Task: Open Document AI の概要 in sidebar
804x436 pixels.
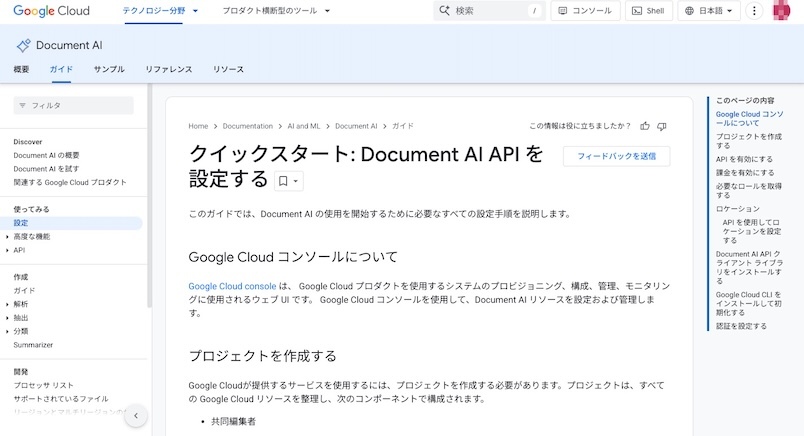Action: (x=46, y=155)
